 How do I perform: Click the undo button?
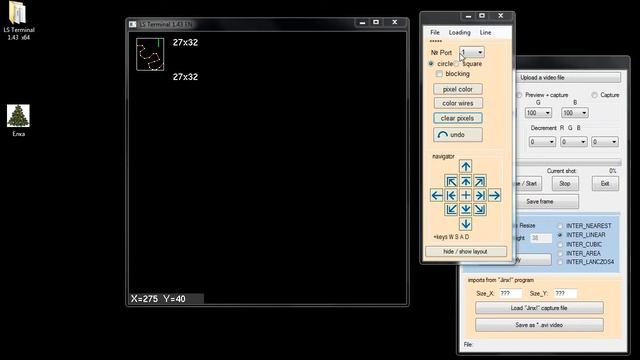pos(458,135)
